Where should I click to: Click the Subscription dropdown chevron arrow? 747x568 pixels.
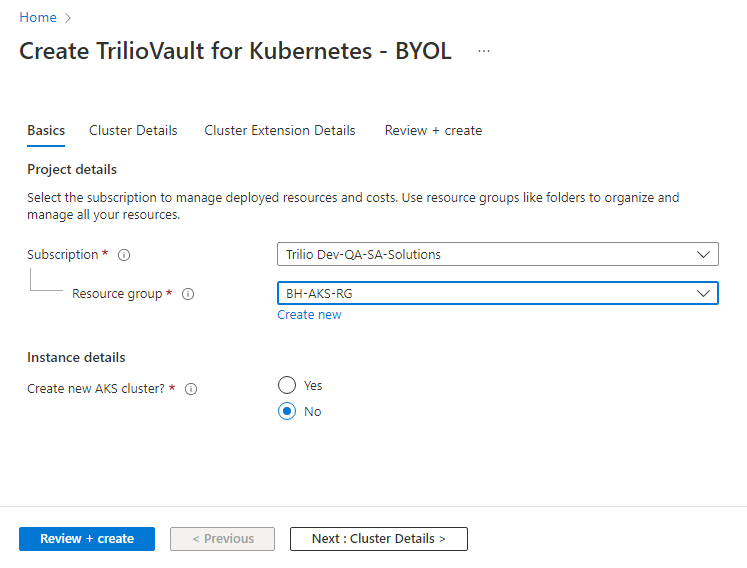click(x=703, y=254)
